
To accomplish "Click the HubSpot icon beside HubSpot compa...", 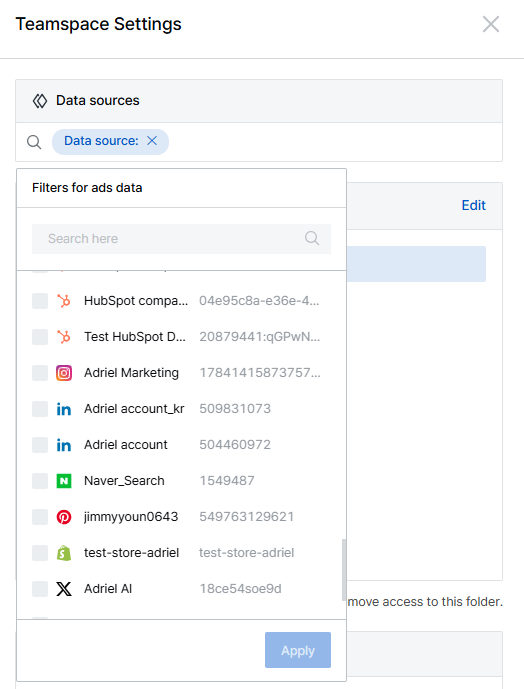I will 64,301.
